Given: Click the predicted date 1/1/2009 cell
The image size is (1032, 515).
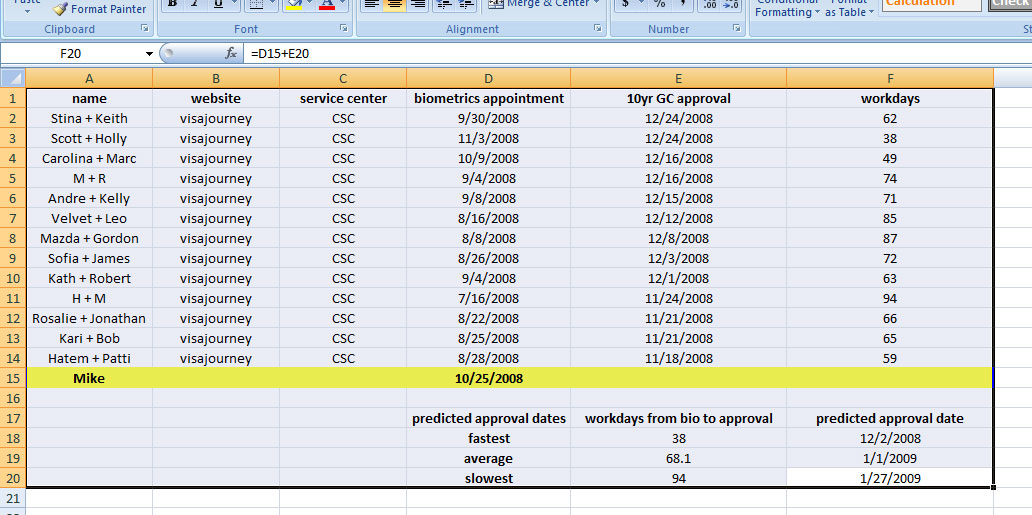Looking at the screenshot, I should tap(890, 458).
